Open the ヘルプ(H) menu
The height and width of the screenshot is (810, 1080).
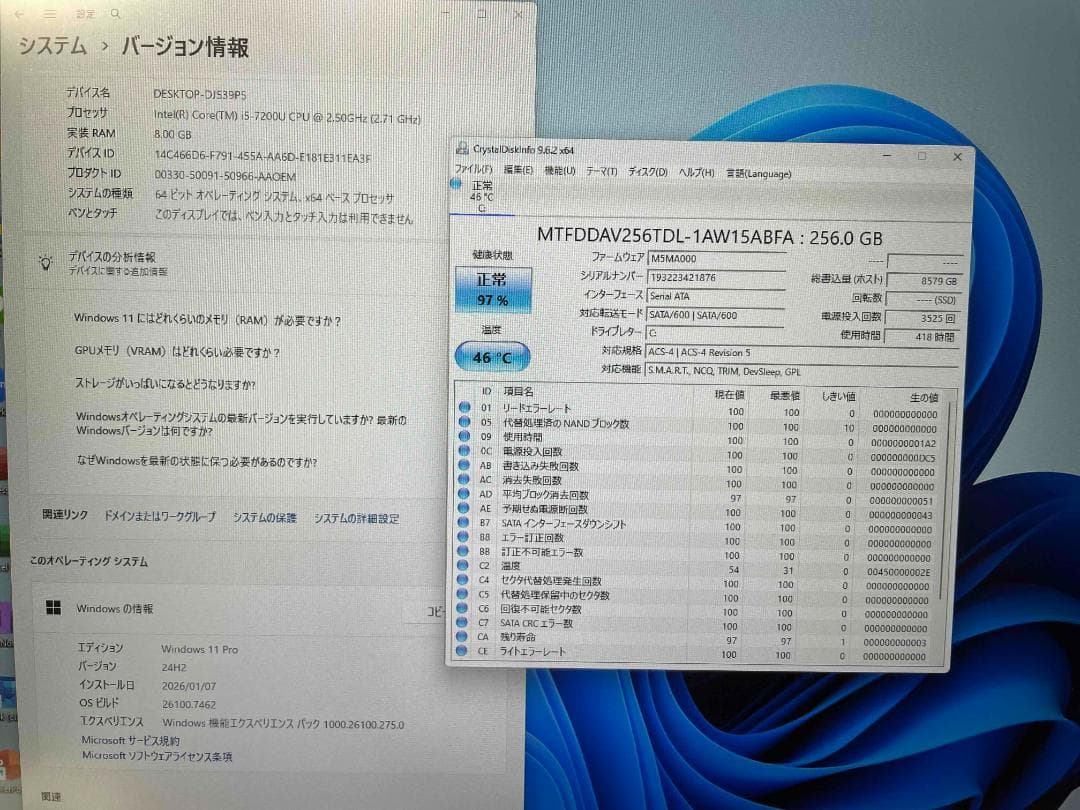click(x=696, y=173)
